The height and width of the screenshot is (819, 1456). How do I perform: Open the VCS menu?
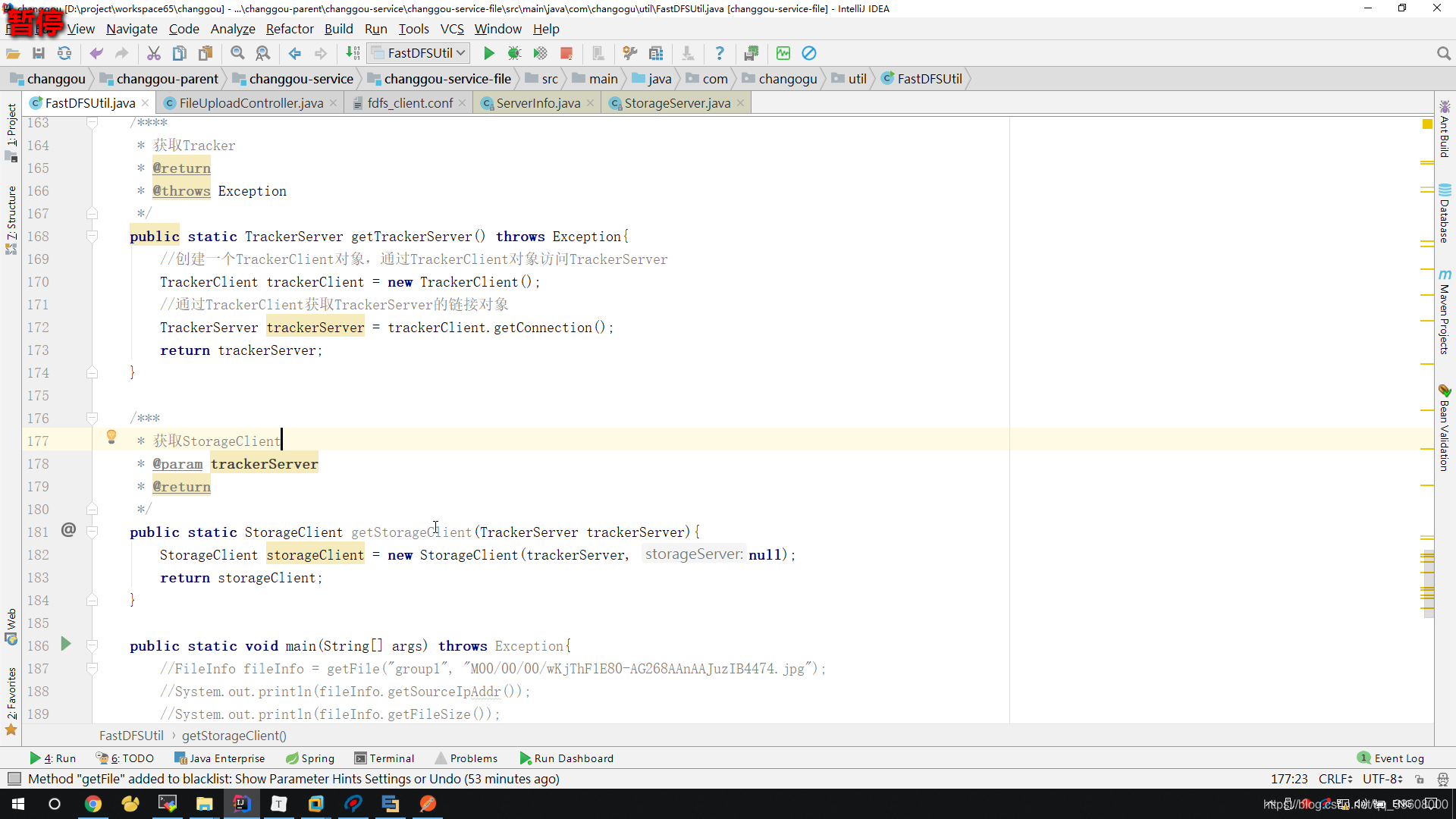pos(452,29)
